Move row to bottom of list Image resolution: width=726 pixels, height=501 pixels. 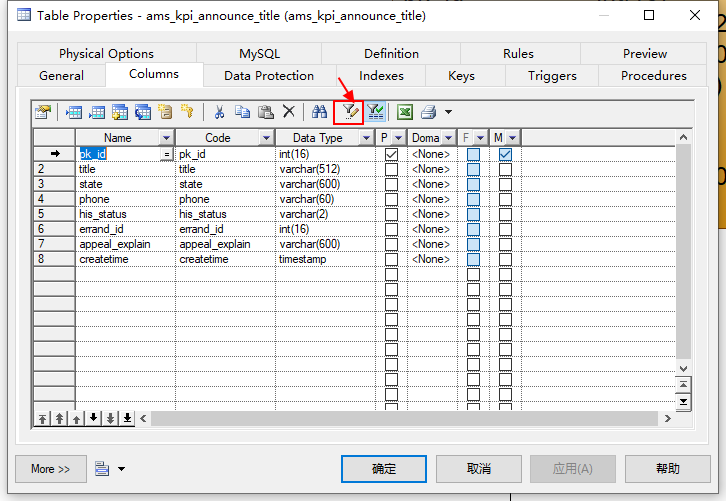127,419
